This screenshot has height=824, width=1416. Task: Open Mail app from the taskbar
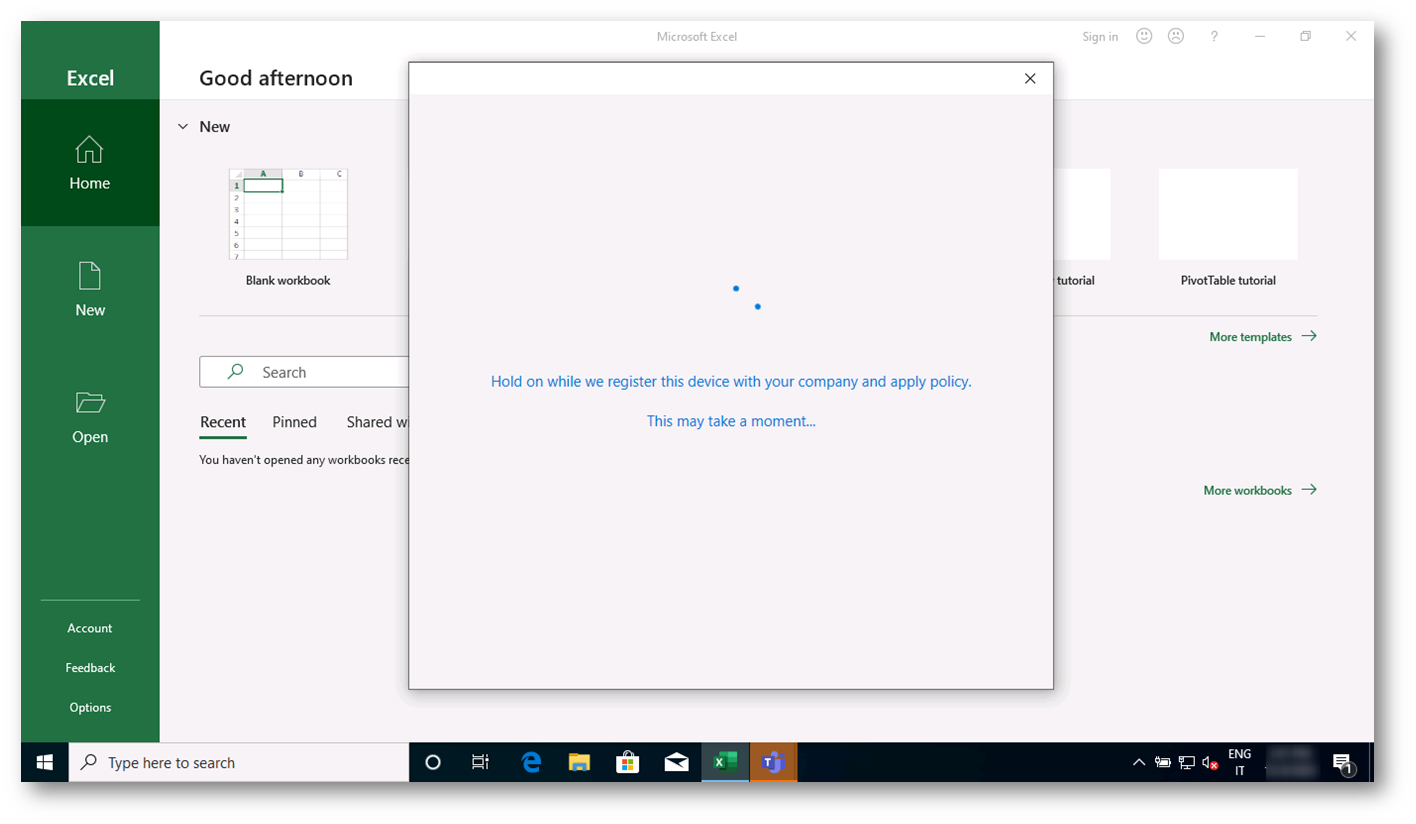(x=676, y=762)
